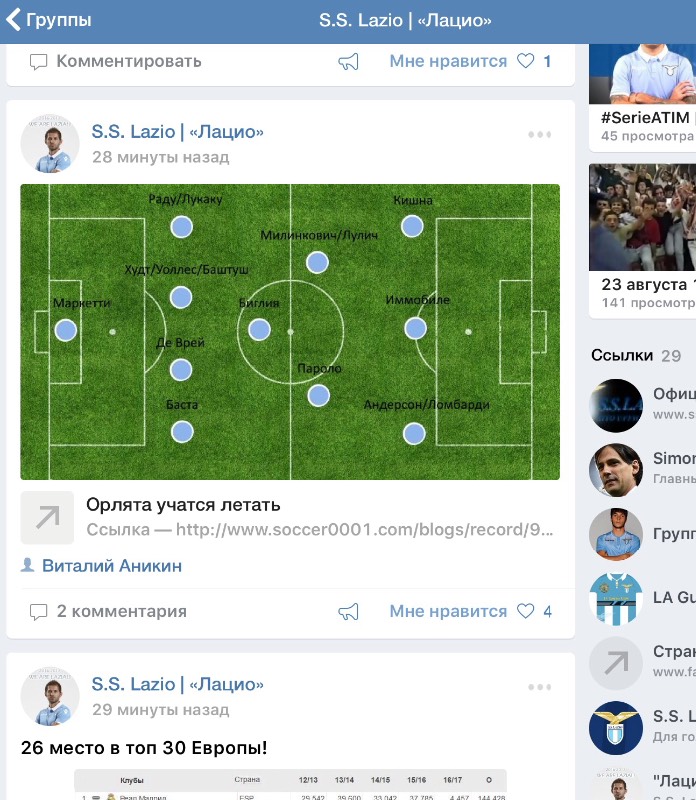The height and width of the screenshot is (800, 696).
Task: Open the football pitch lineup image
Action: 290,332
